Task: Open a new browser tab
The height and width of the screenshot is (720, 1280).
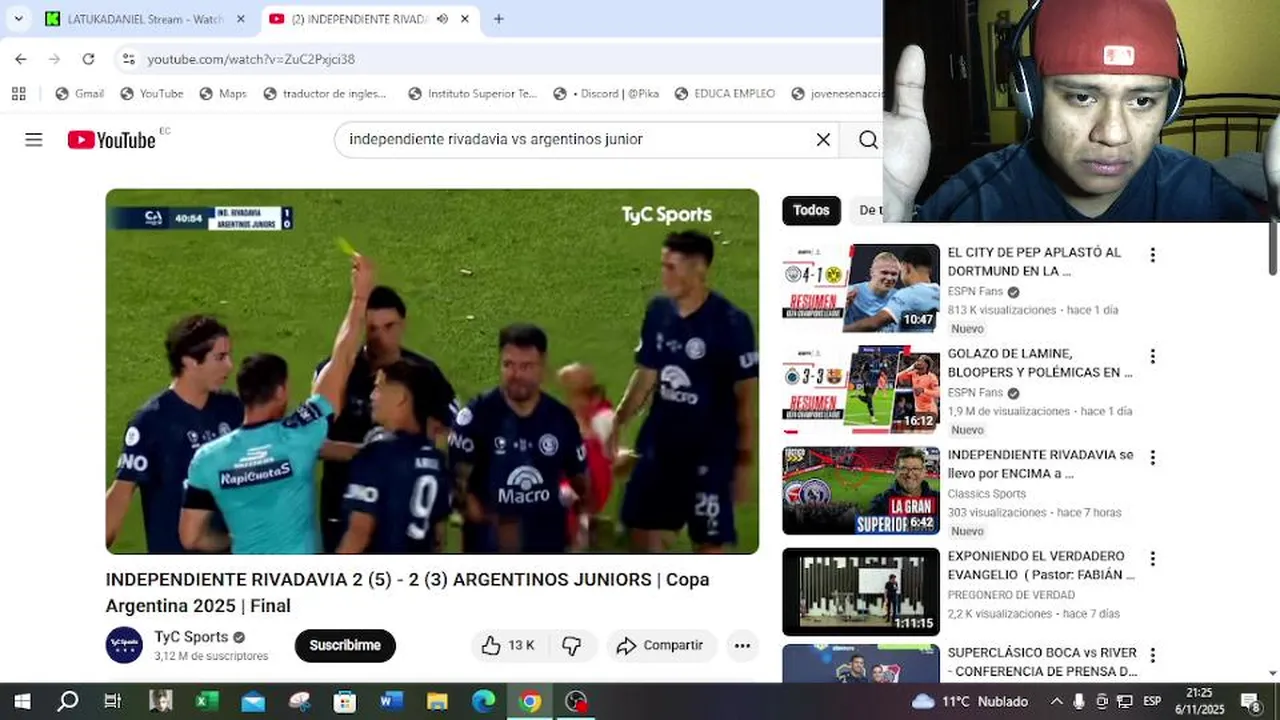Action: (x=498, y=19)
